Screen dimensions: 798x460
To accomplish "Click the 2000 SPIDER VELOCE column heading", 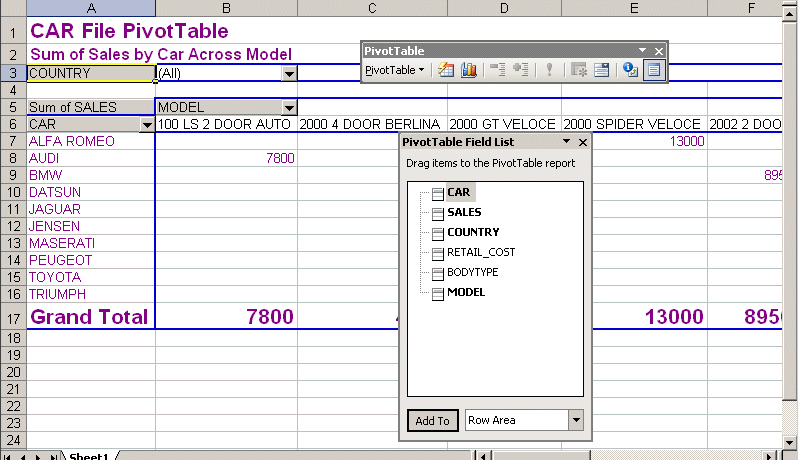I will (x=632, y=124).
